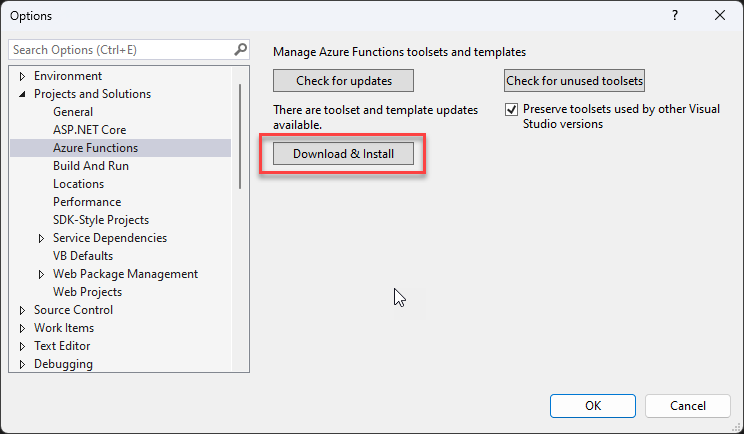
Task: Expand the Environment tree node
Action: [x=23, y=76]
